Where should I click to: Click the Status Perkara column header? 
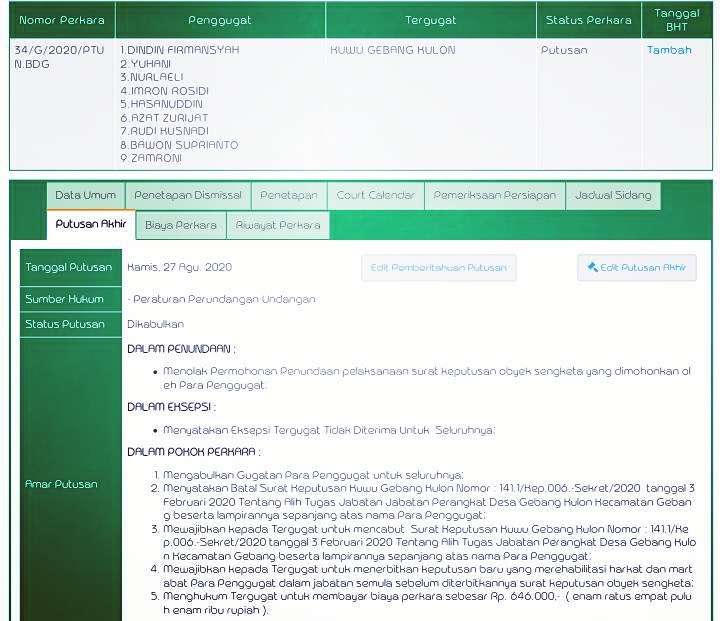588,20
